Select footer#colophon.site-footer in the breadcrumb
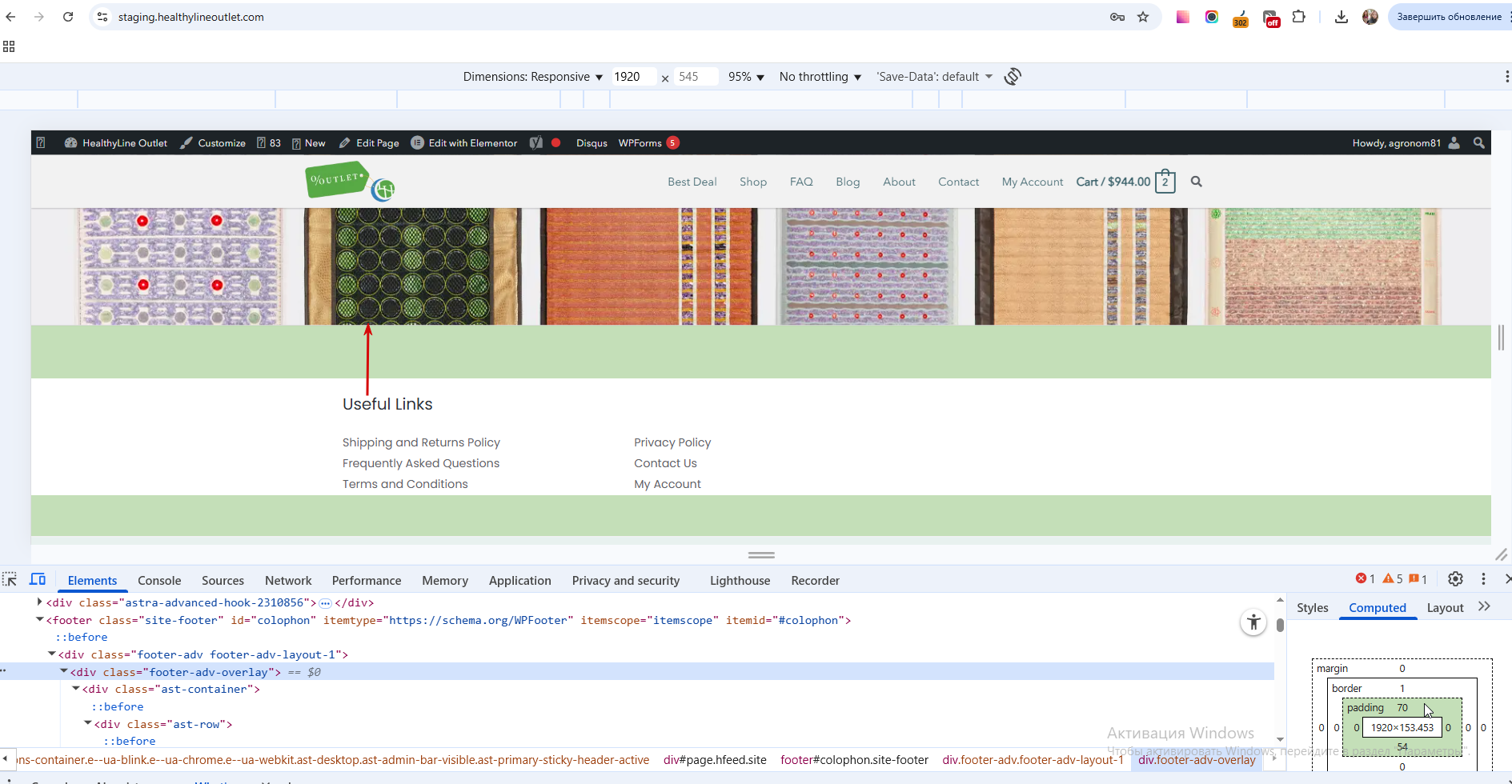Screen dimensions: 1512x784 coord(854,760)
